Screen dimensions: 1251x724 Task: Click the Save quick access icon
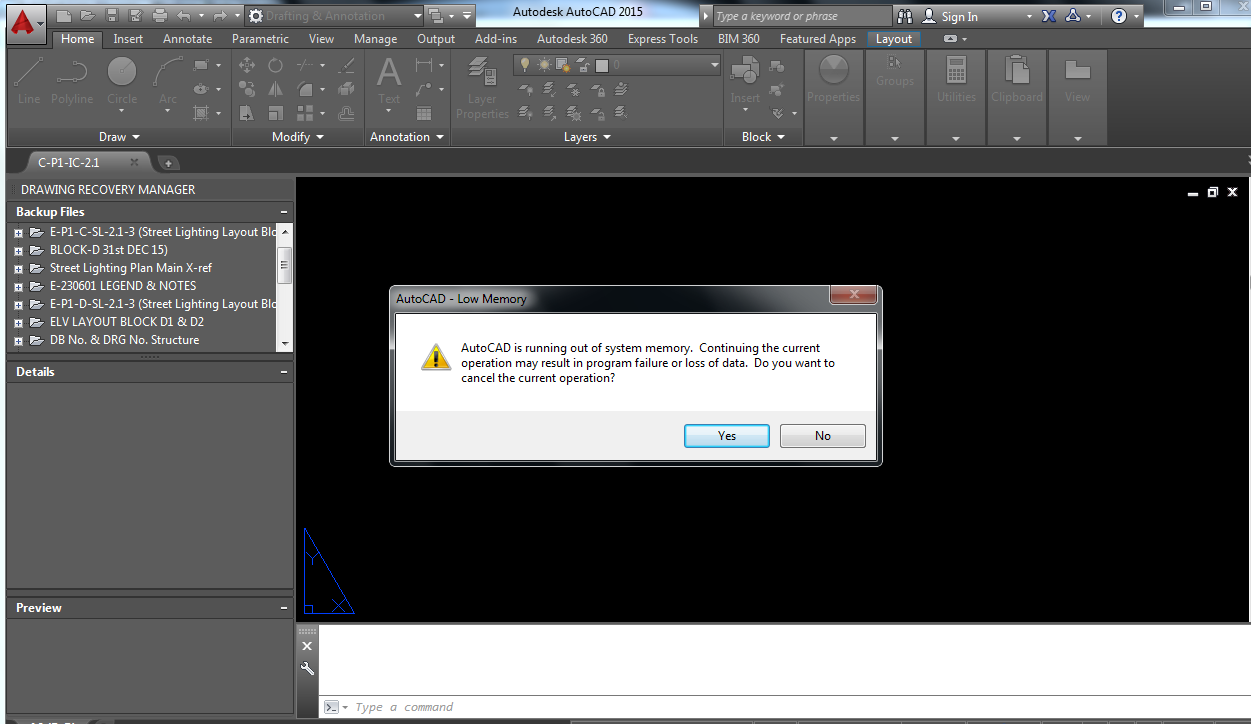coord(111,16)
